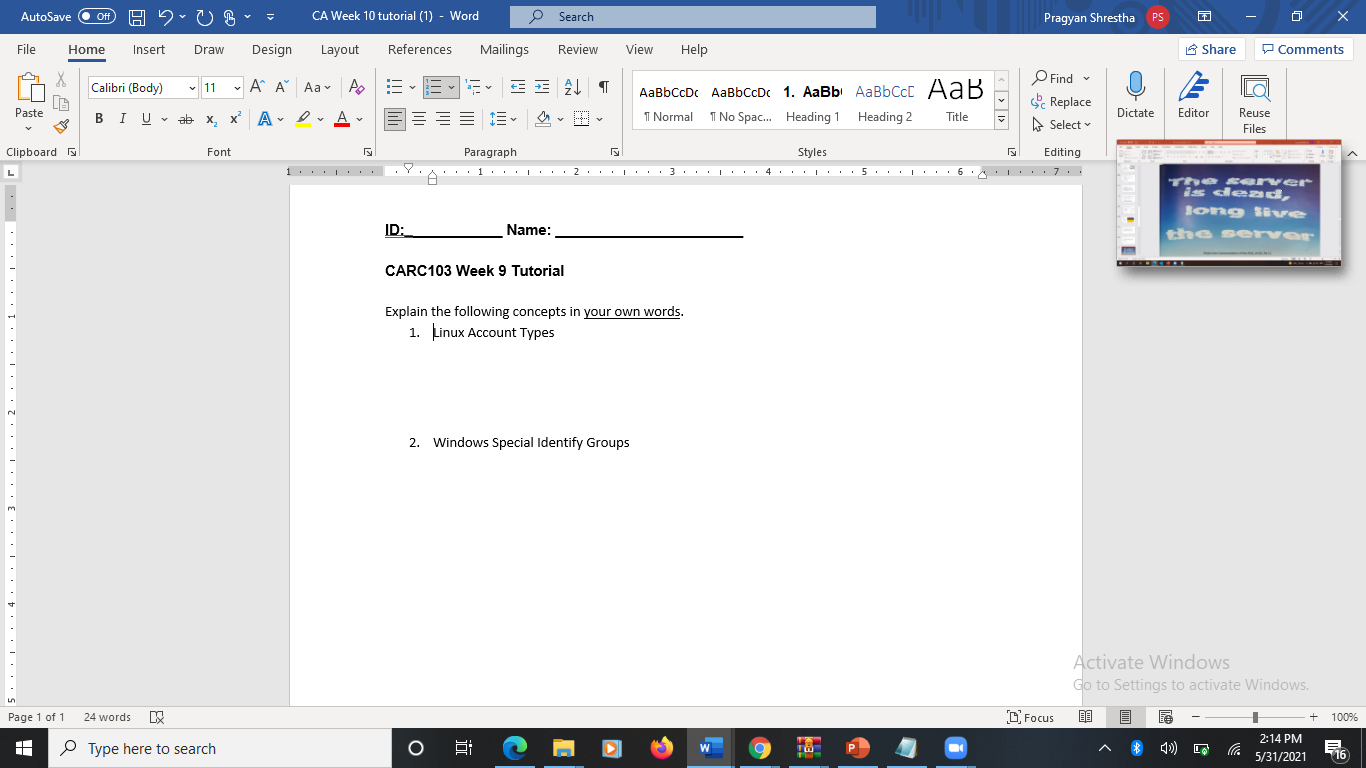Switch to the Design tab
This screenshot has width=1366, height=768.
(271, 49)
